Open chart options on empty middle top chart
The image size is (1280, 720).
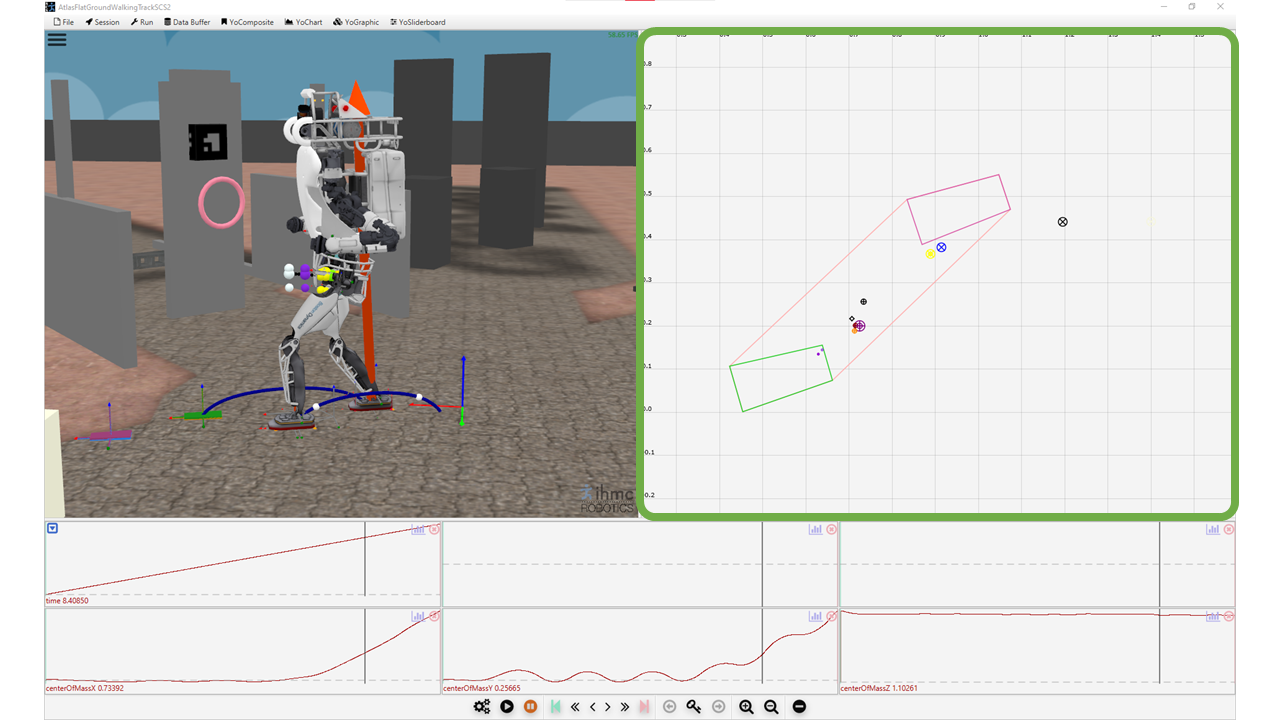point(816,529)
